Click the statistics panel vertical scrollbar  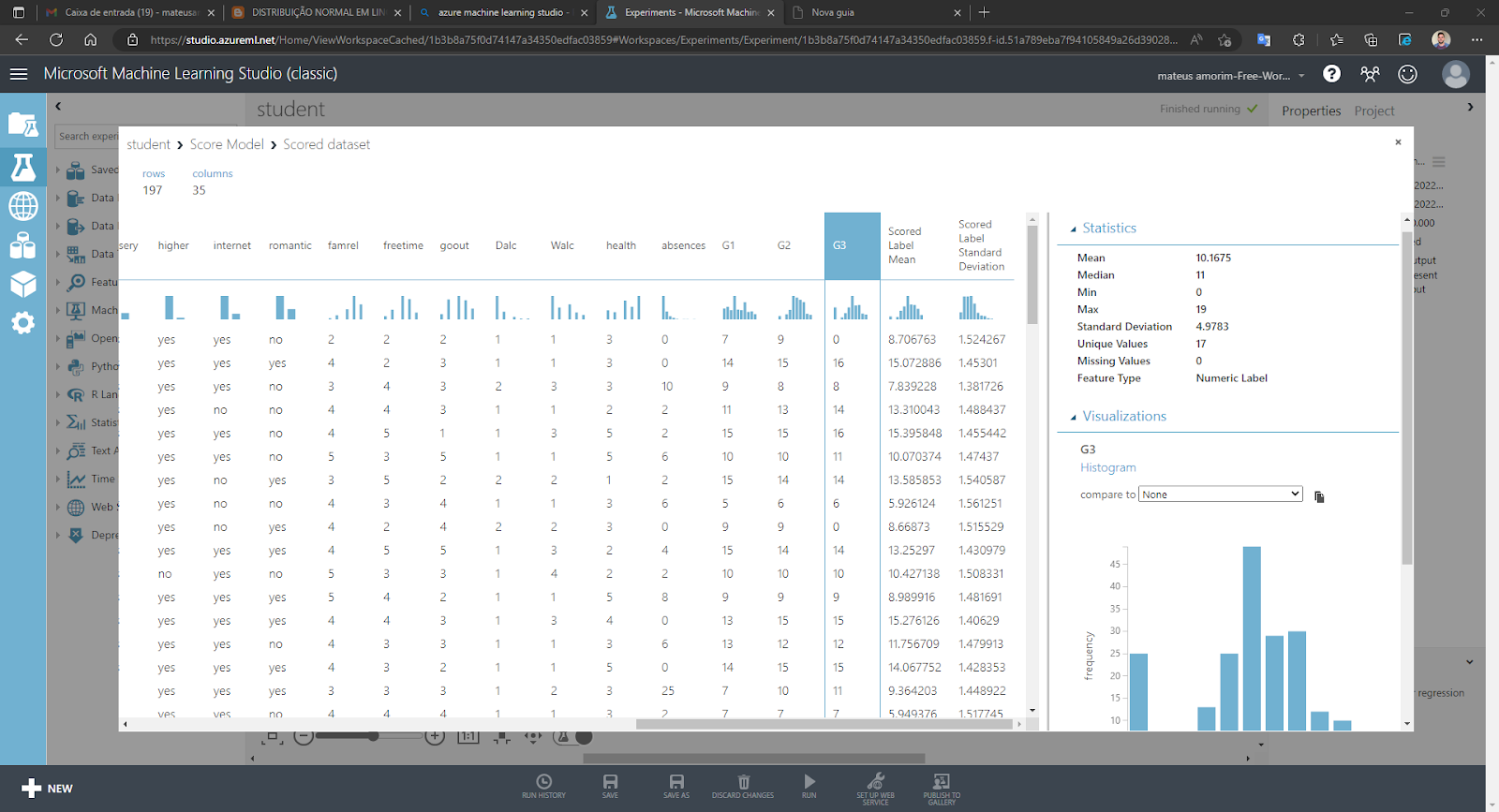[x=1407, y=397]
